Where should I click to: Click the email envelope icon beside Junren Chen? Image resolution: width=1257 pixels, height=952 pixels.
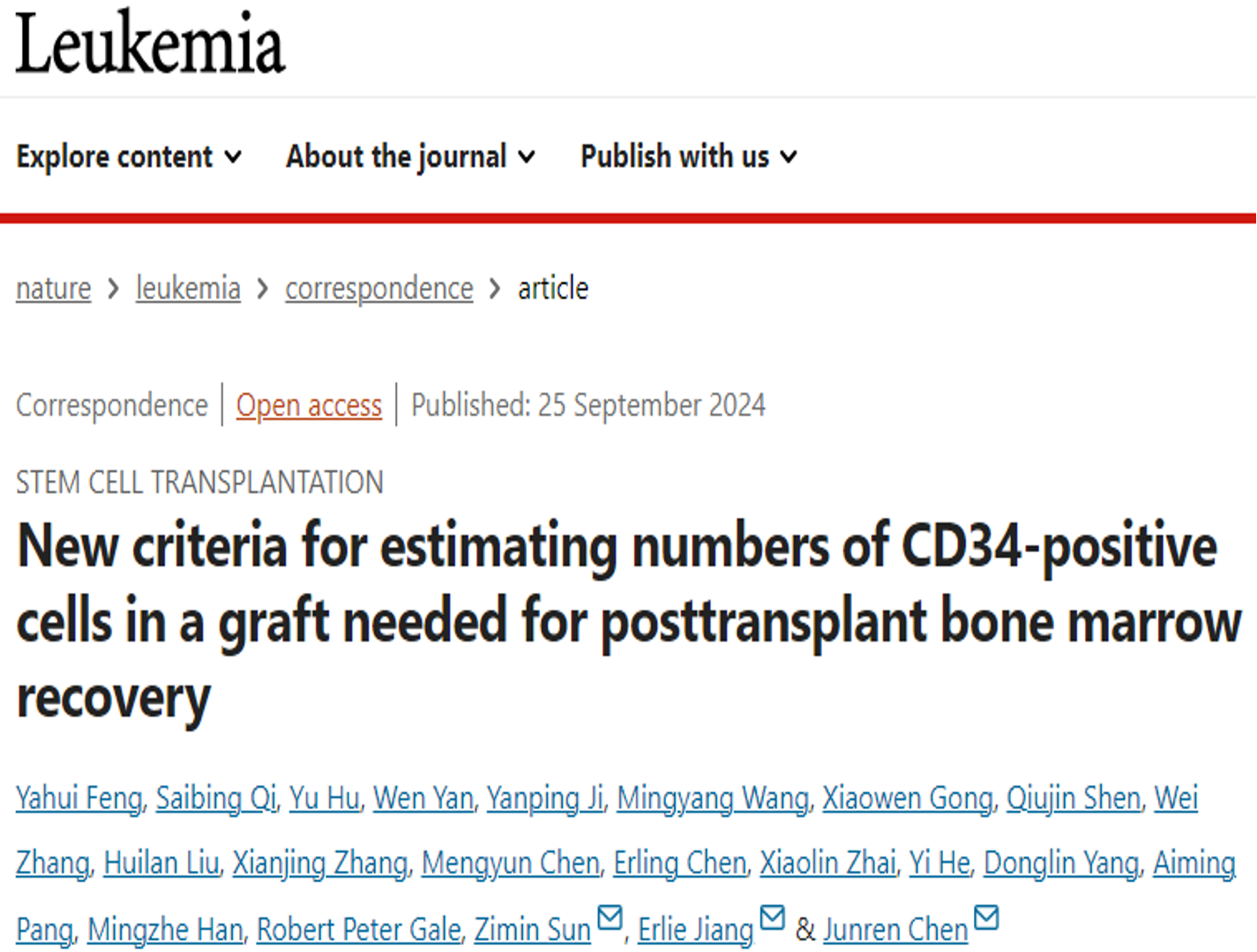(986, 918)
